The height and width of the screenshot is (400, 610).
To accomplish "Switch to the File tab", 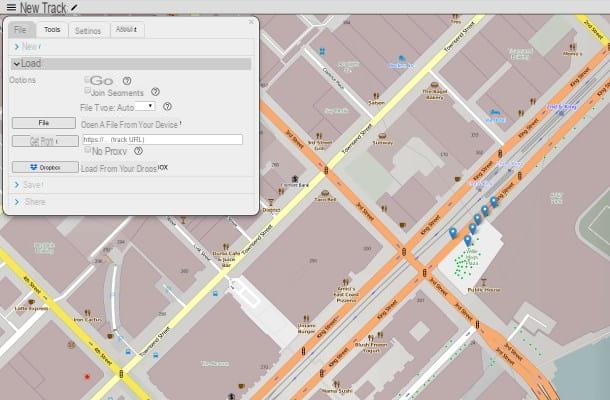I will point(21,30).
